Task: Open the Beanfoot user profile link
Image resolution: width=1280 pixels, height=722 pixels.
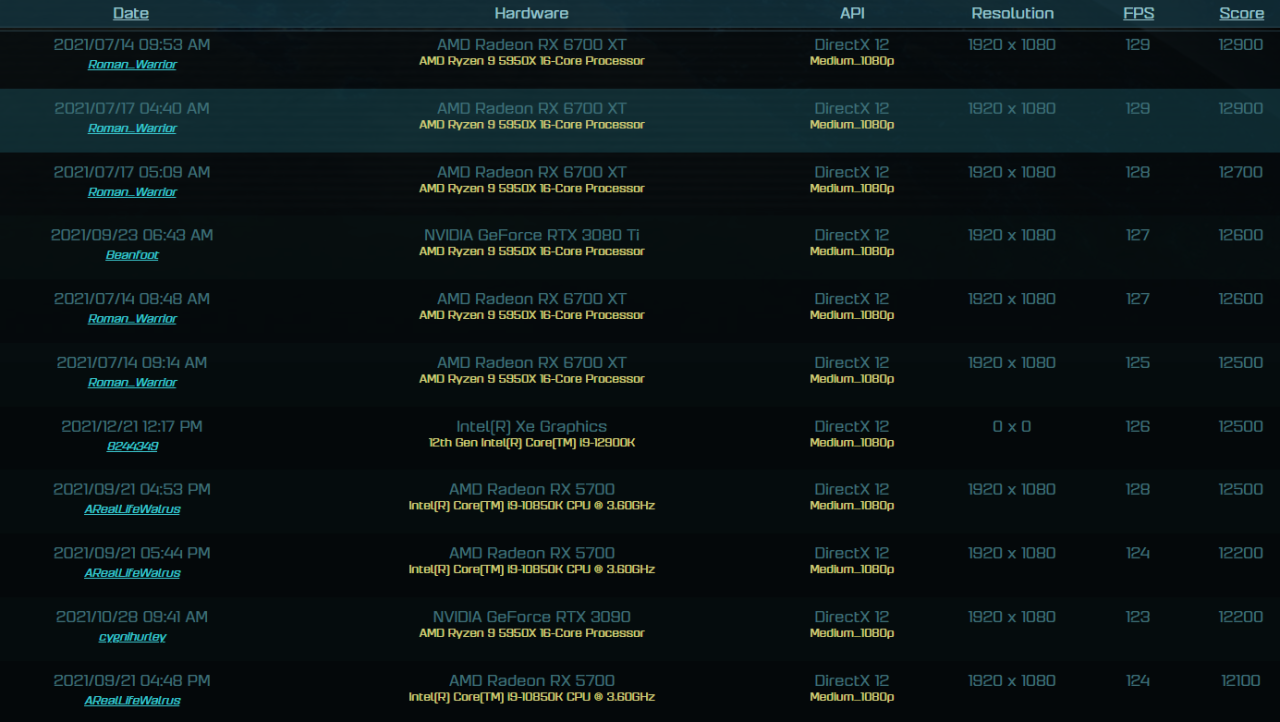Action: pos(132,255)
